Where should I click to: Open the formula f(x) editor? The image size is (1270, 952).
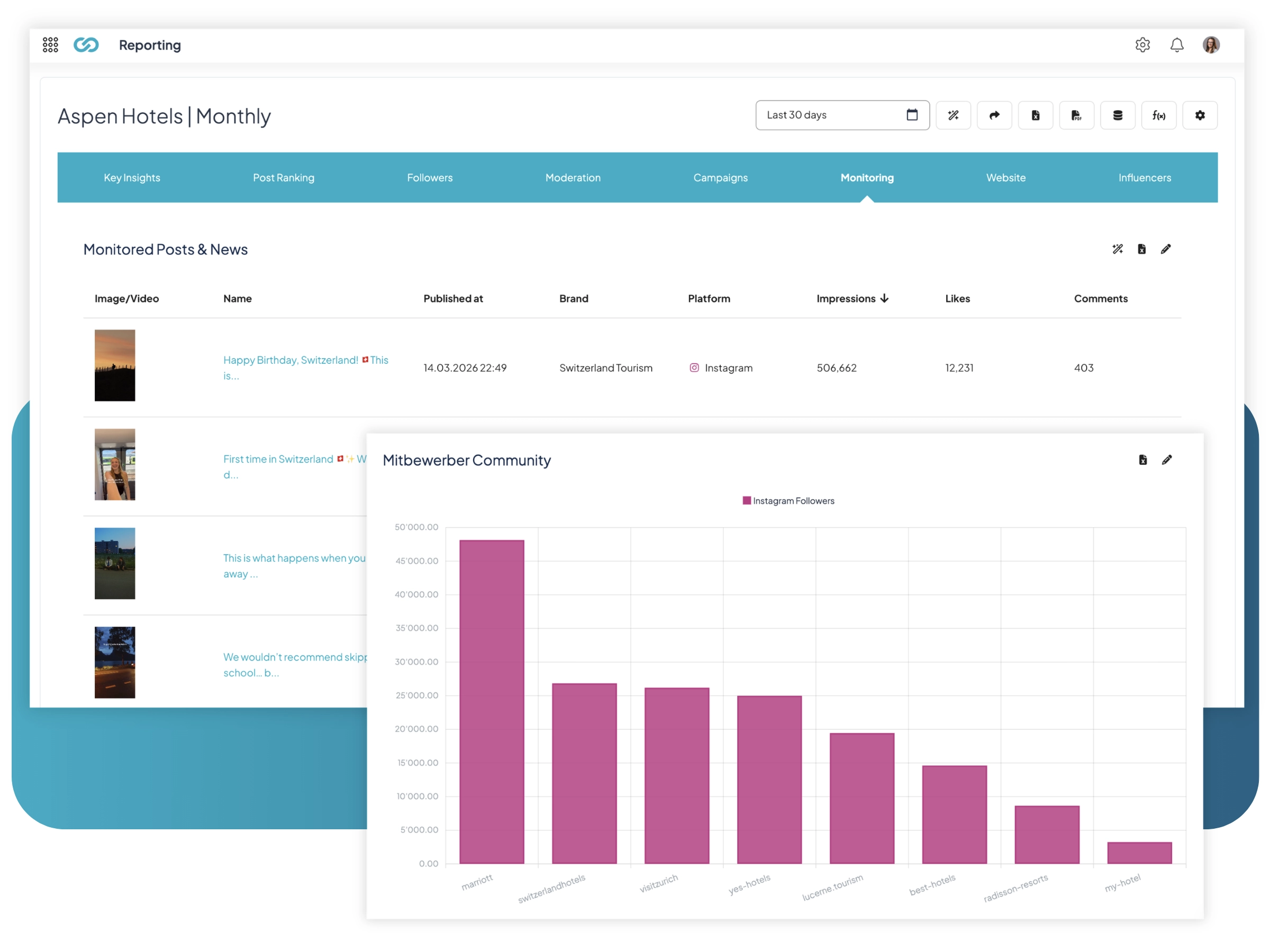(x=1158, y=115)
